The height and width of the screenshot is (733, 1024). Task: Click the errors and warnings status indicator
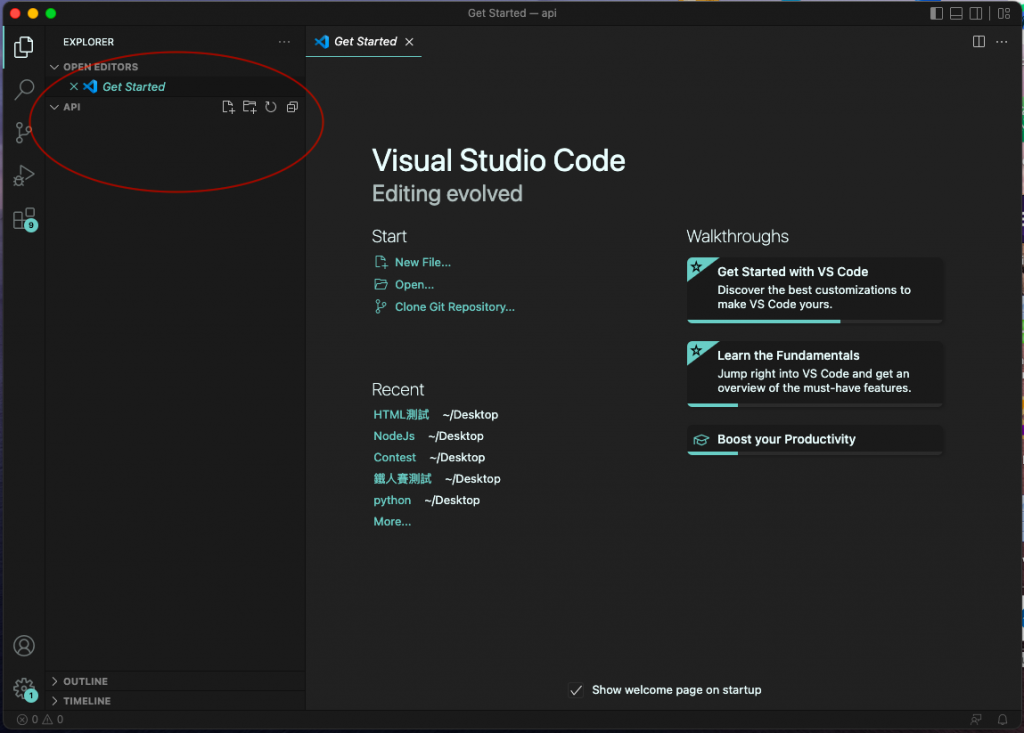(40, 719)
